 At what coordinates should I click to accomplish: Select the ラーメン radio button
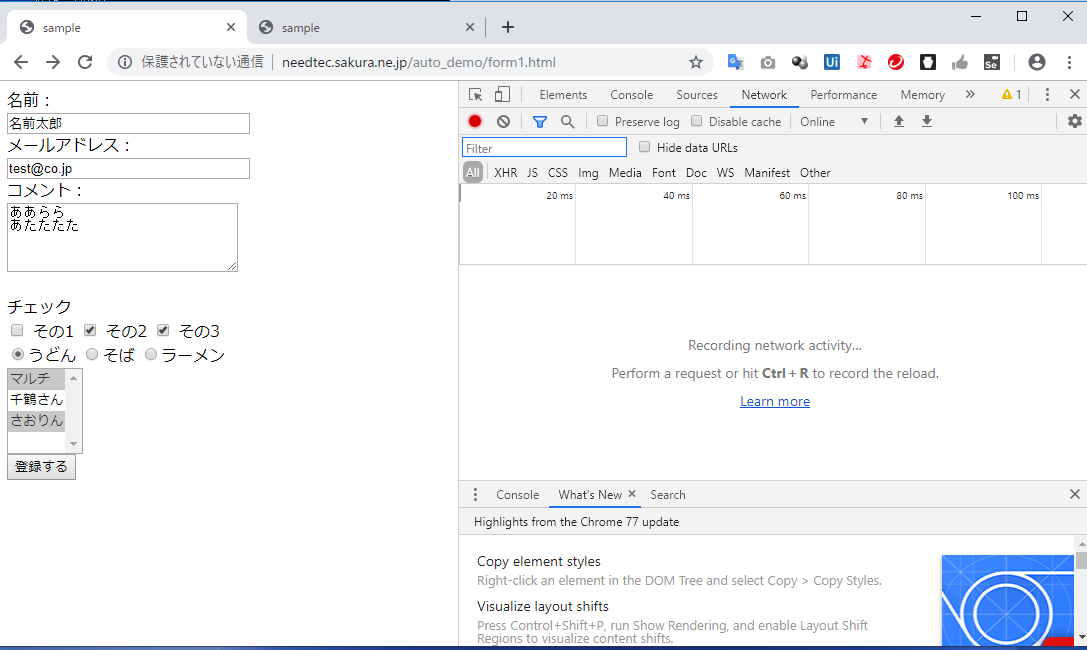(150, 354)
